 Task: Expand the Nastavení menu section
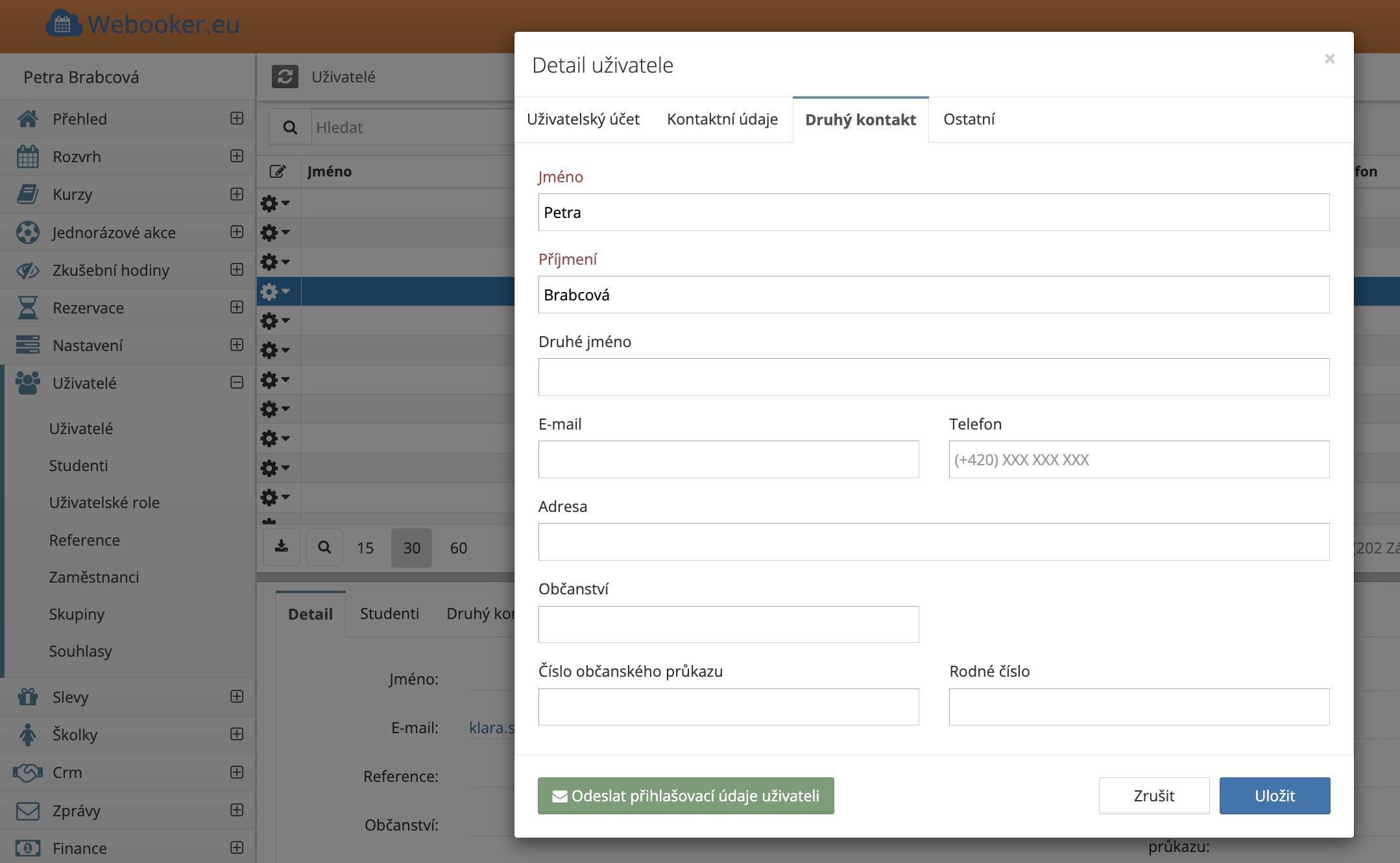coord(237,345)
